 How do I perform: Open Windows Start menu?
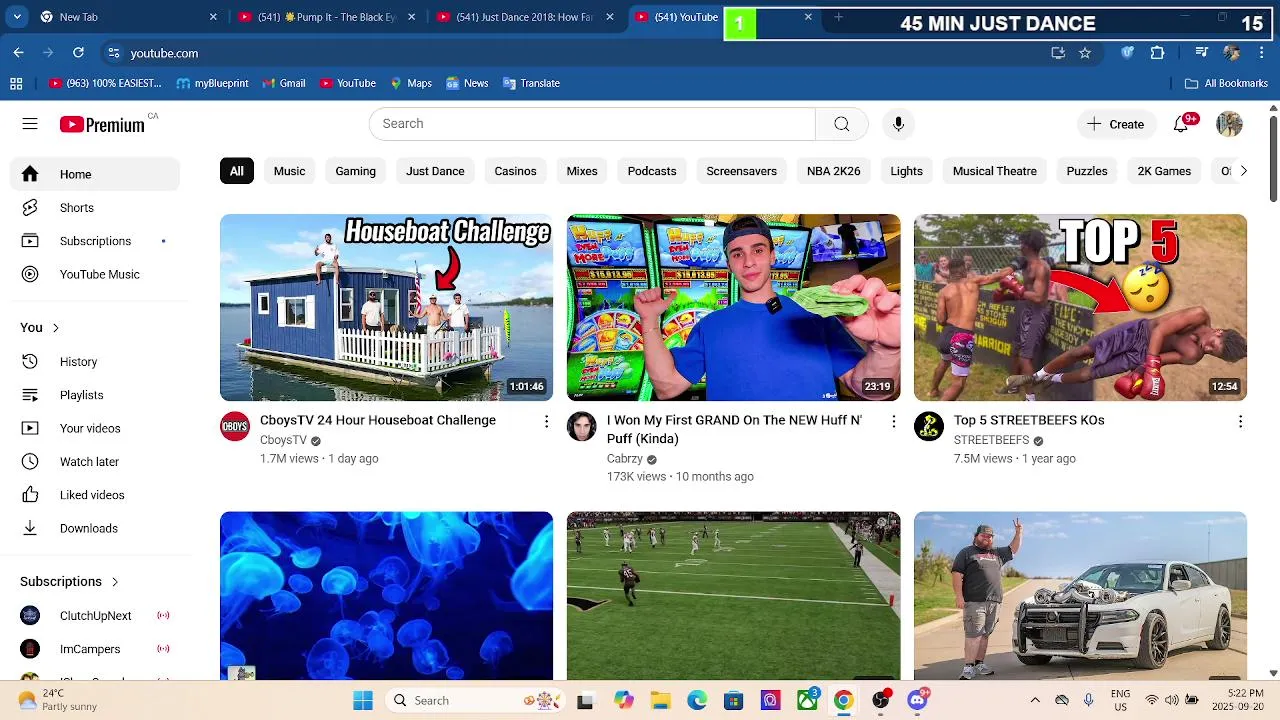(363, 700)
